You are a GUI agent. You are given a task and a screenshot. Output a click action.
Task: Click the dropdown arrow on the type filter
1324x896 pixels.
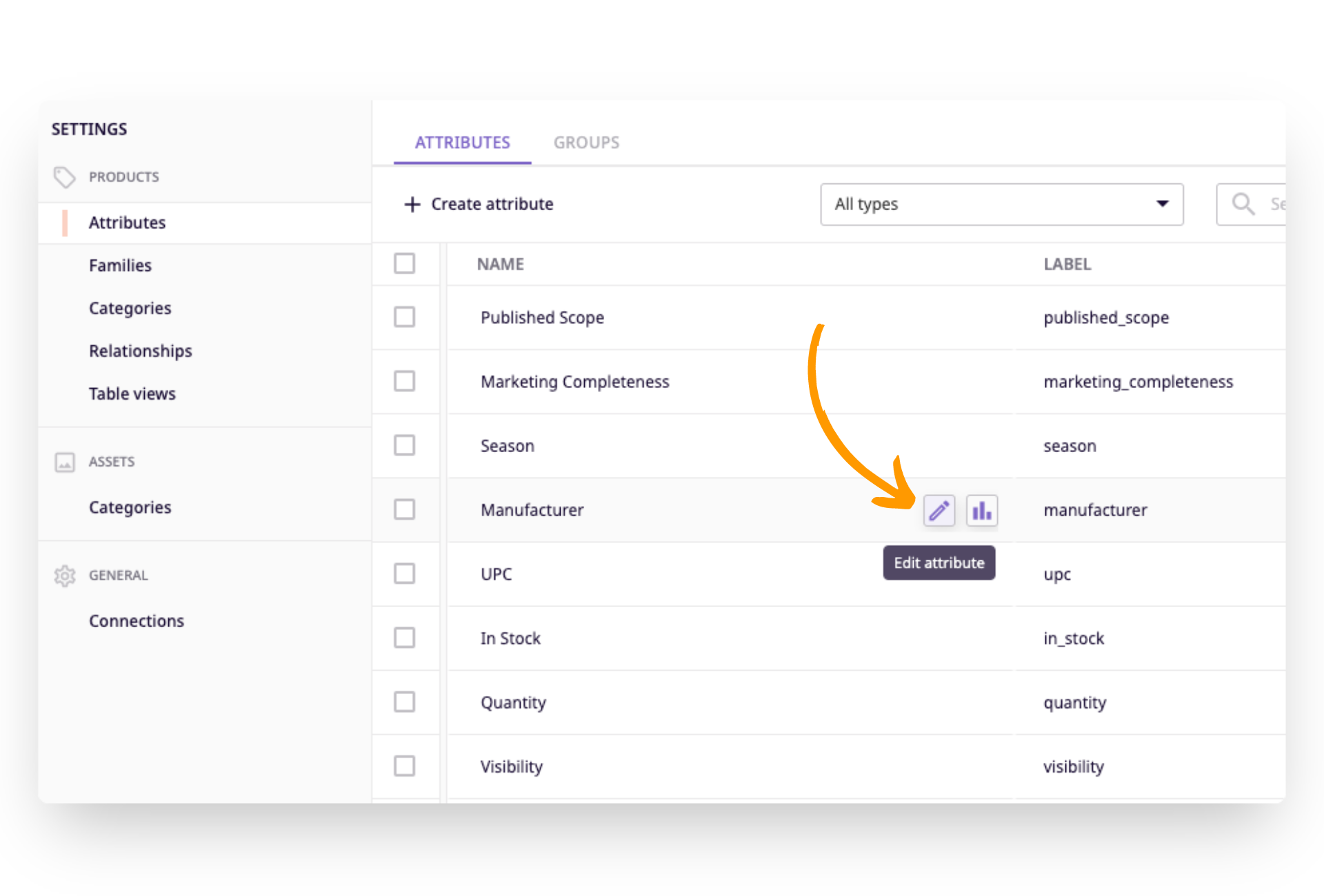pos(1163,204)
